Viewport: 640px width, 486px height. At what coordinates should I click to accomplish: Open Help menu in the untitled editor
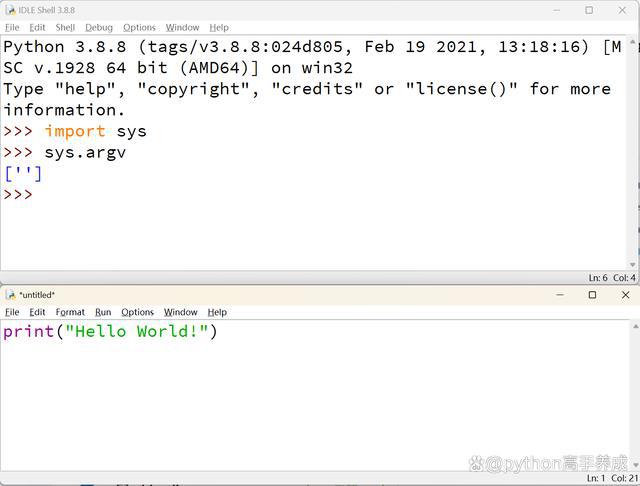click(x=217, y=312)
